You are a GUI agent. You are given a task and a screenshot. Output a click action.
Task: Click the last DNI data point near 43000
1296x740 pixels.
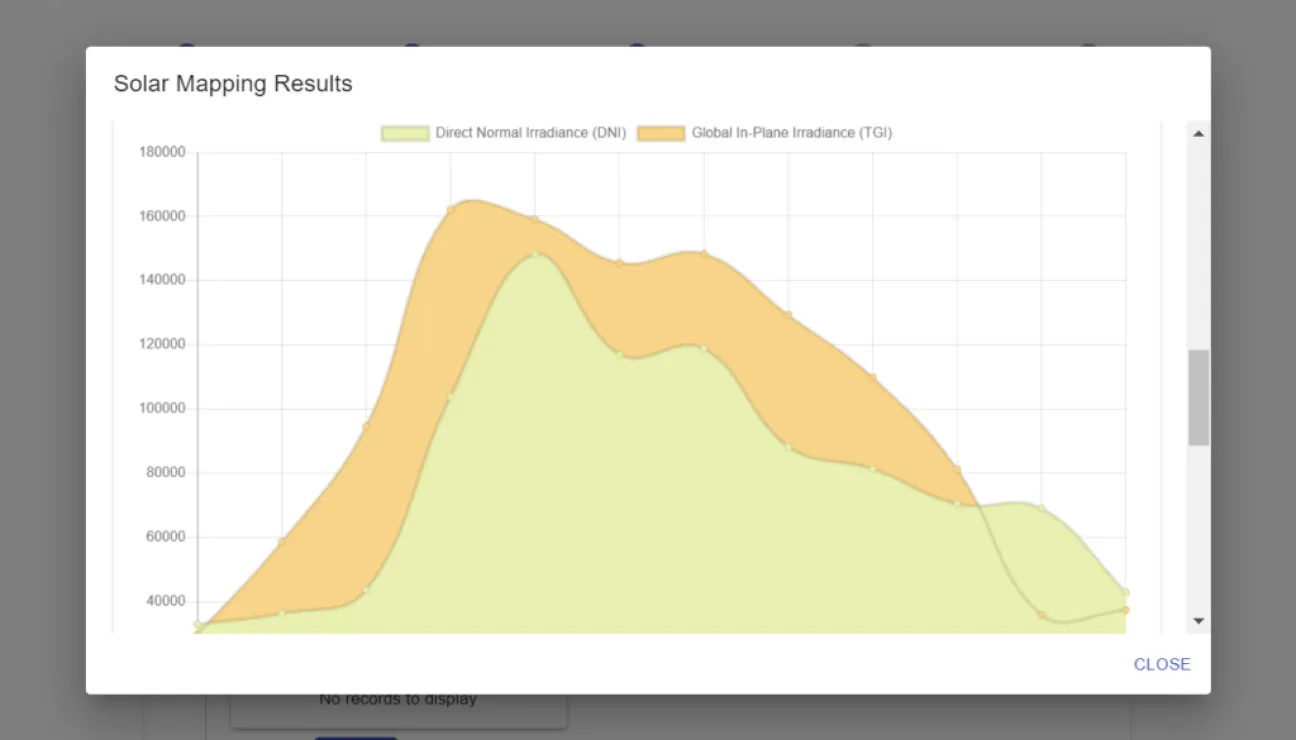click(1126, 592)
